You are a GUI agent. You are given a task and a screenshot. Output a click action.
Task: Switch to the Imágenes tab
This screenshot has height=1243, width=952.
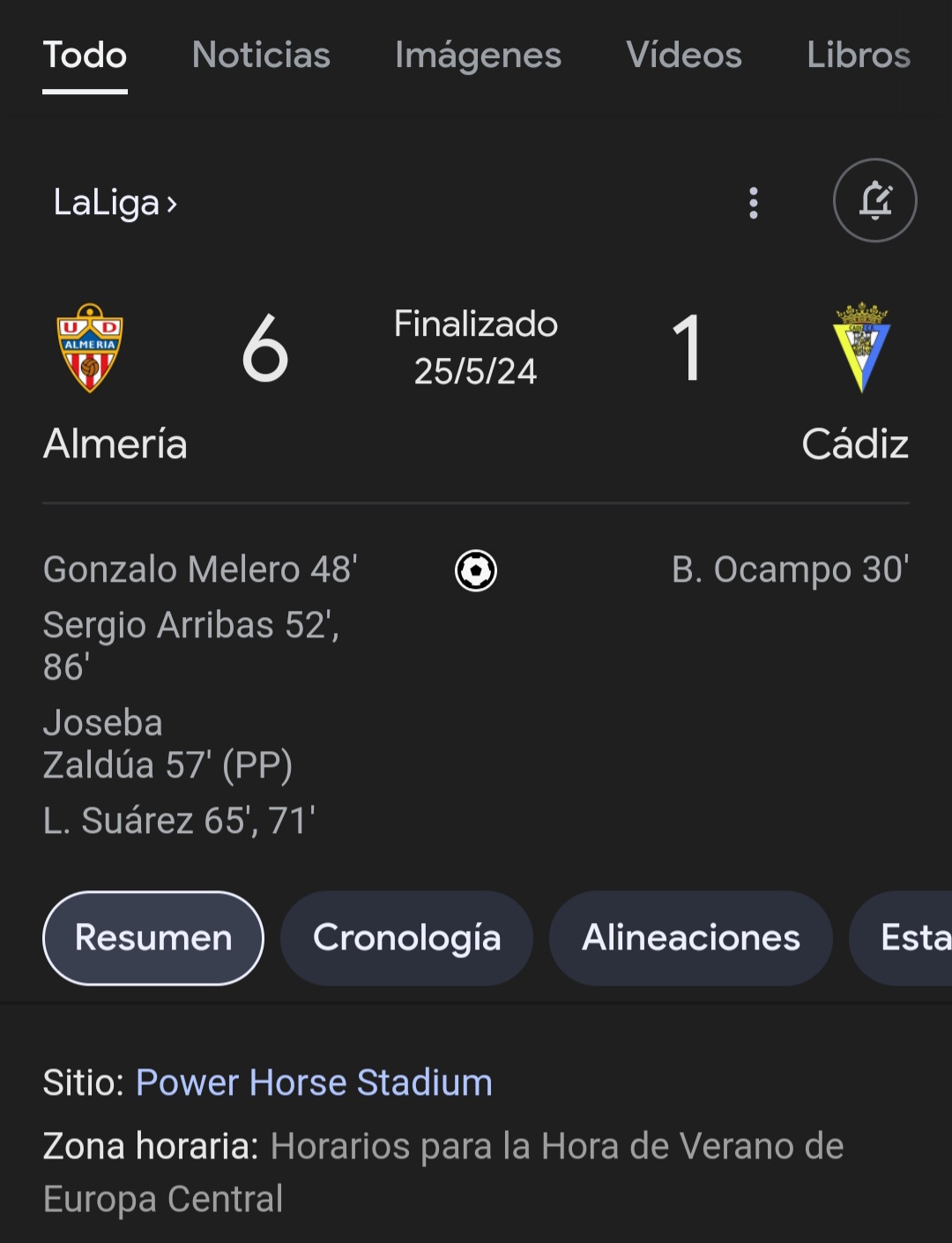(478, 56)
